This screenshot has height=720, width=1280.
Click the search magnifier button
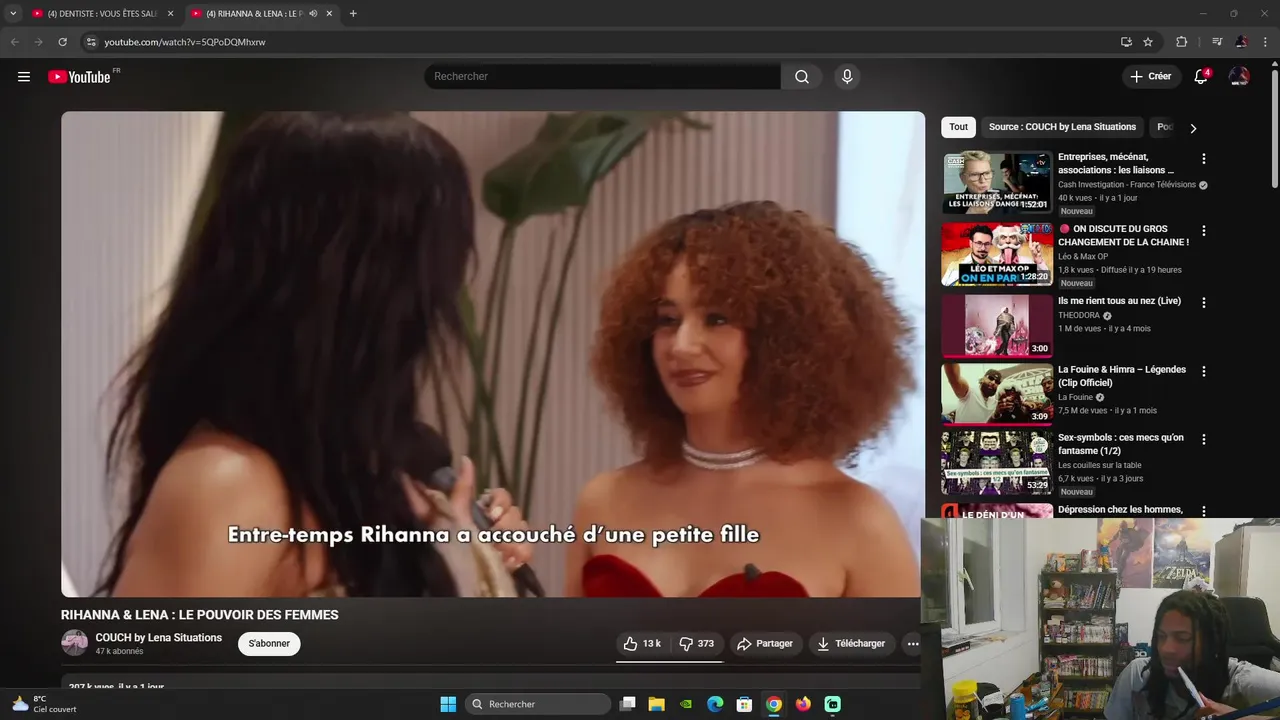(802, 77)
